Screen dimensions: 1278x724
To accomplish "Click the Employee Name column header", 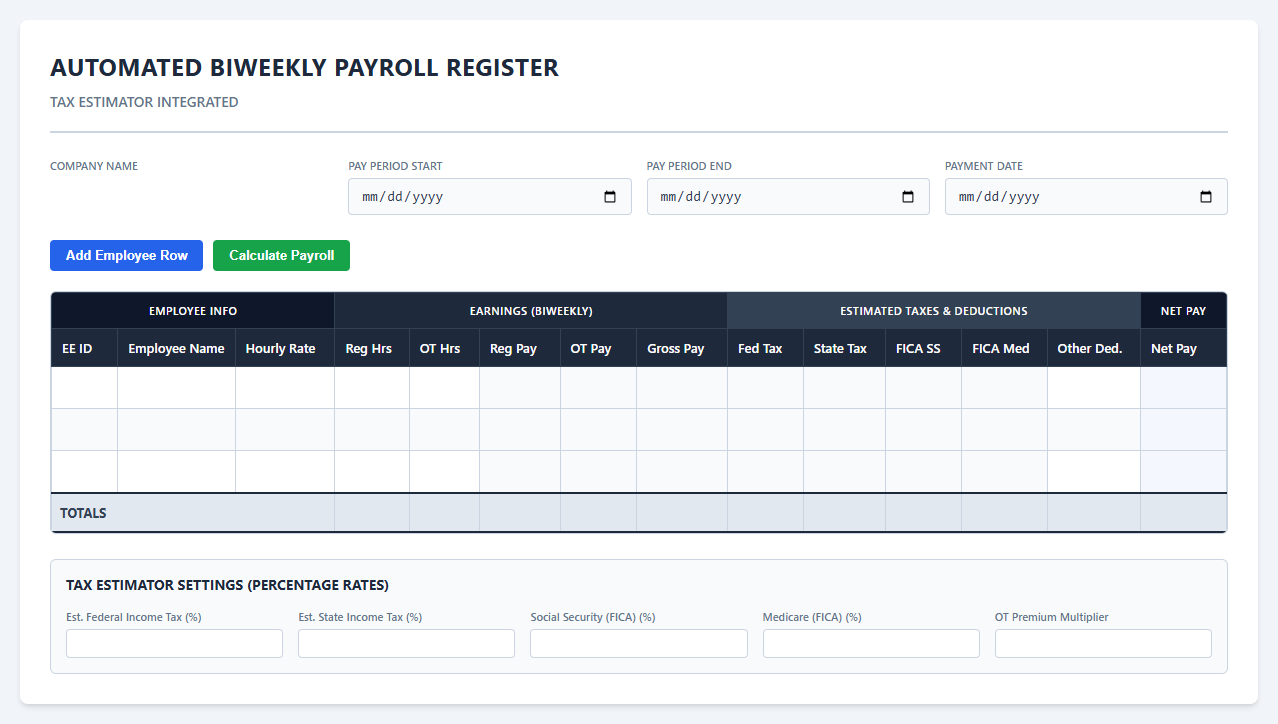I will [x=177, y=348].
